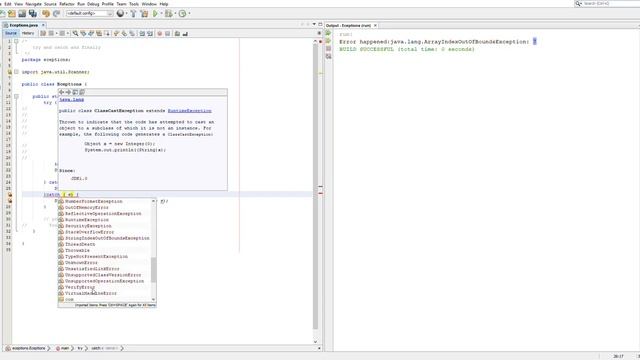Click the Re-run green arrow in Output
Screen dimensions: 640x360
pyautogui.click(x=328, y=33)
